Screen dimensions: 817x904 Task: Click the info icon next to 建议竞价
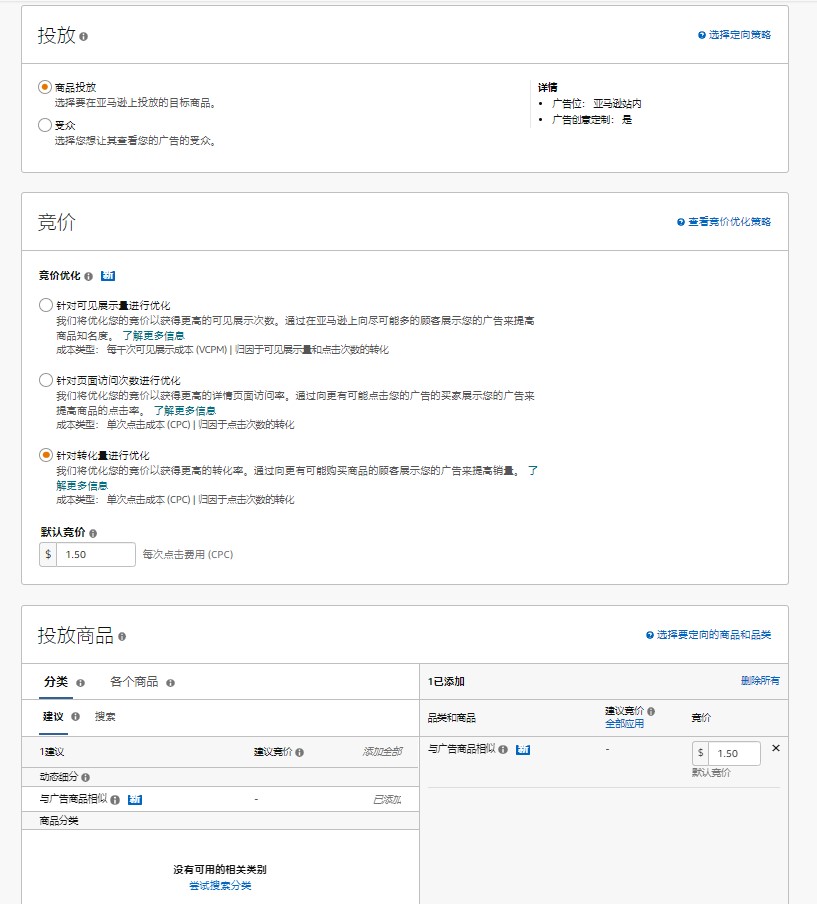pyautogui.click(x=302, y=751)
